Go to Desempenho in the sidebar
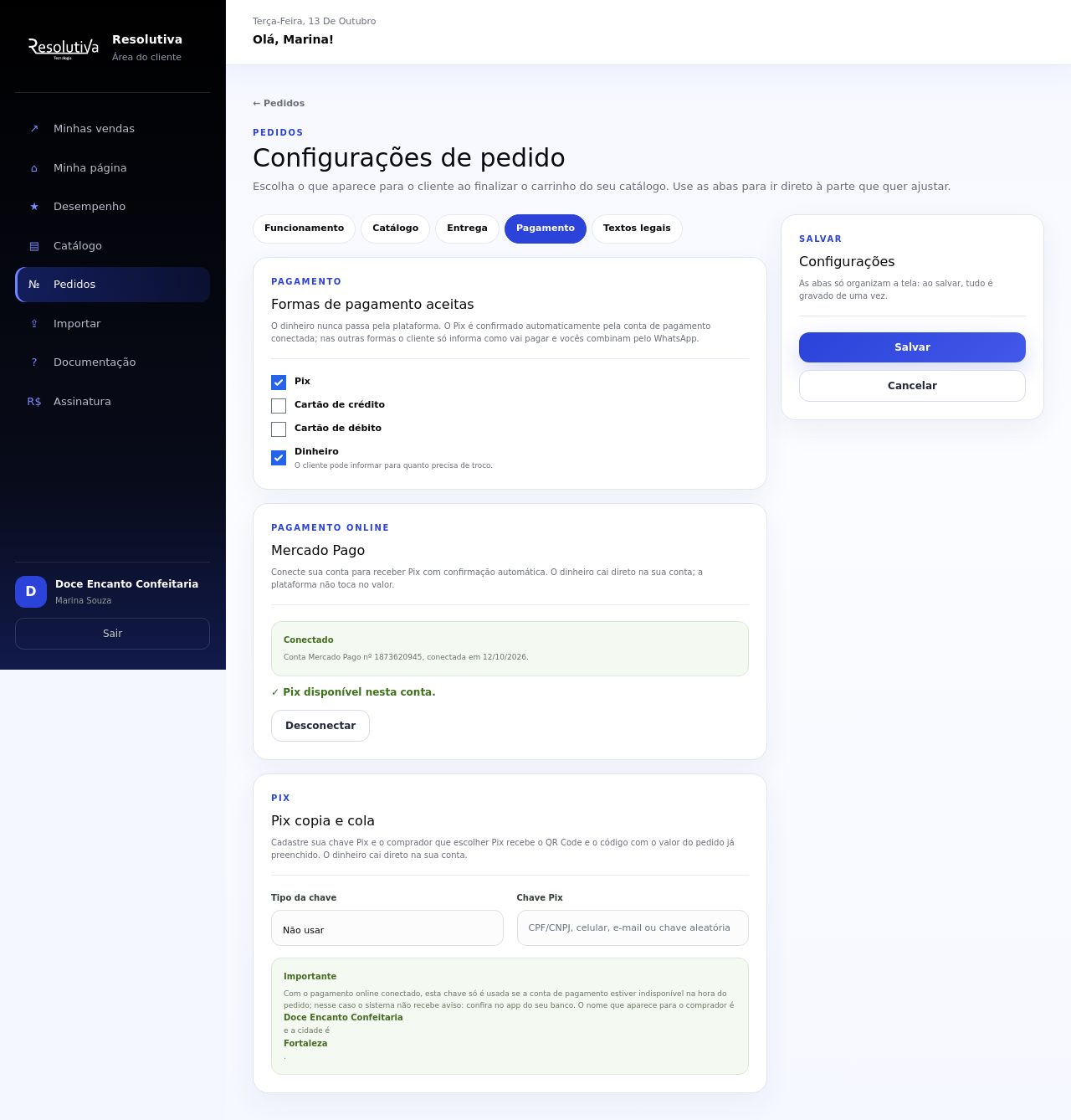This screenshot has height=1120, width=1071. [112, 207]
